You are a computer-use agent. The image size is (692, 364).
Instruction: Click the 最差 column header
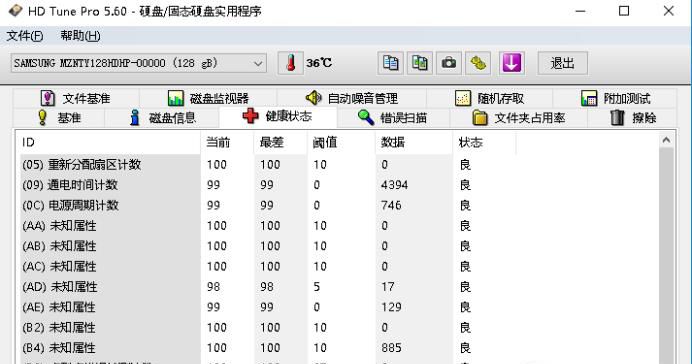tap(280, 142)
